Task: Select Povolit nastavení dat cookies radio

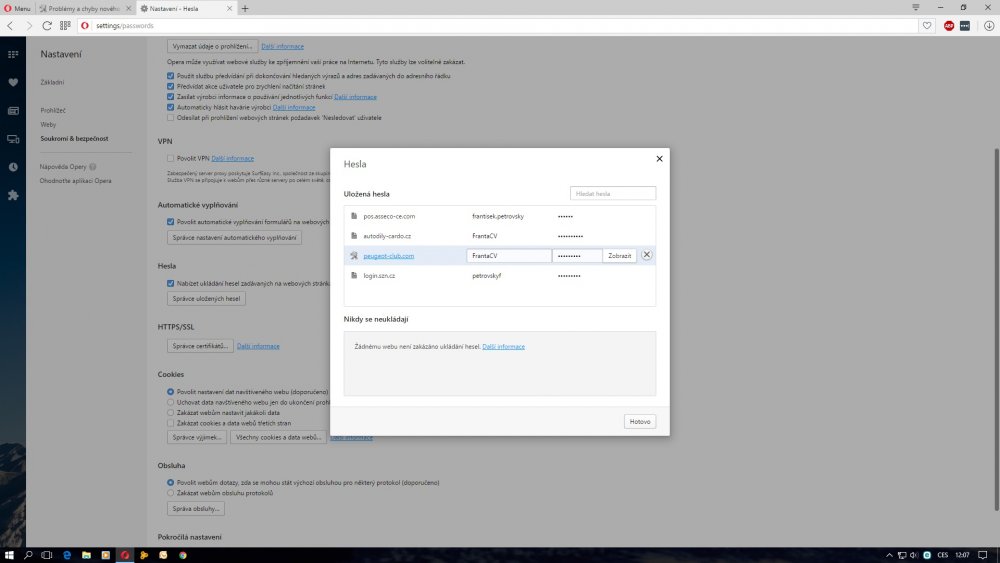Action: coord(170,391)
